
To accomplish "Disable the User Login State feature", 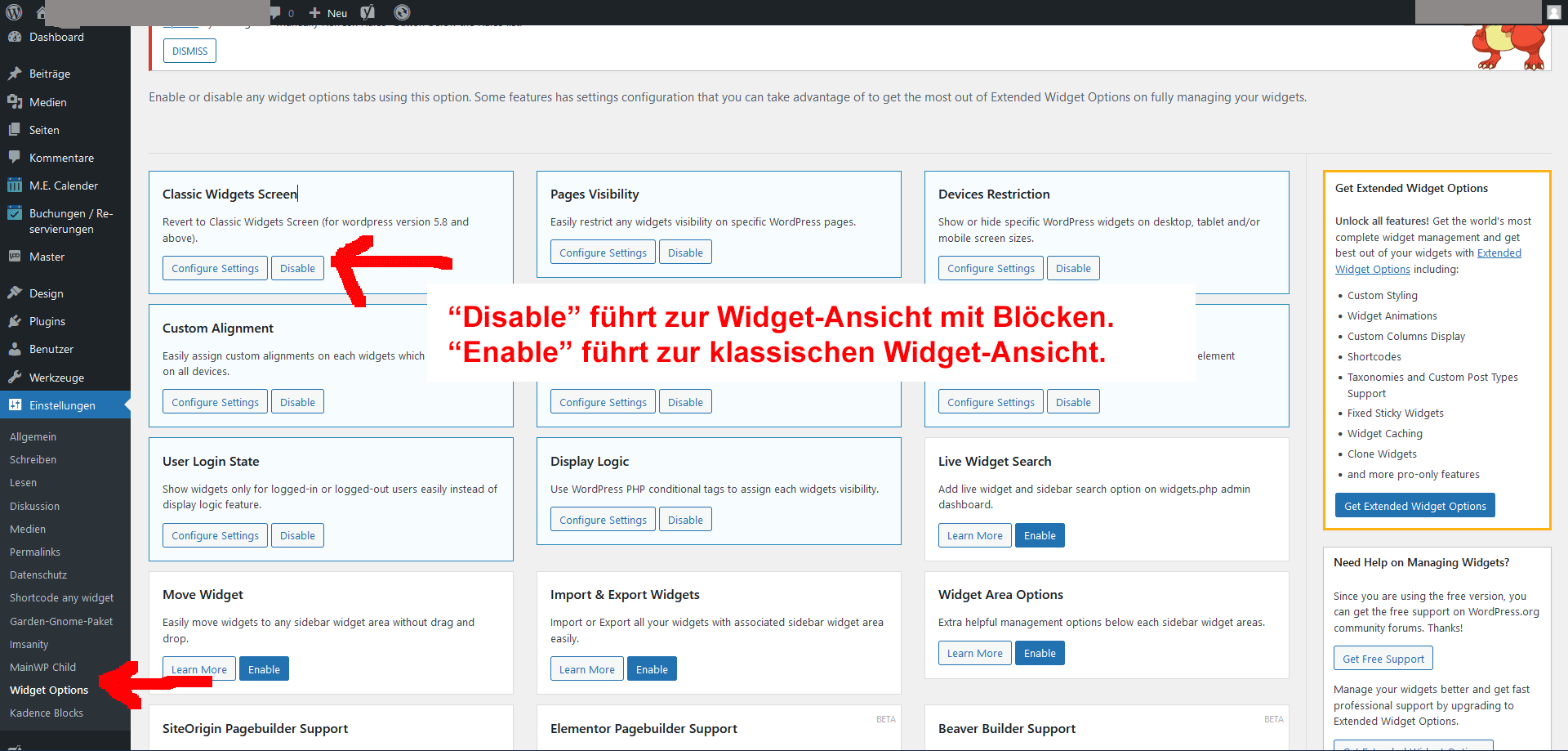I will 297,535.
